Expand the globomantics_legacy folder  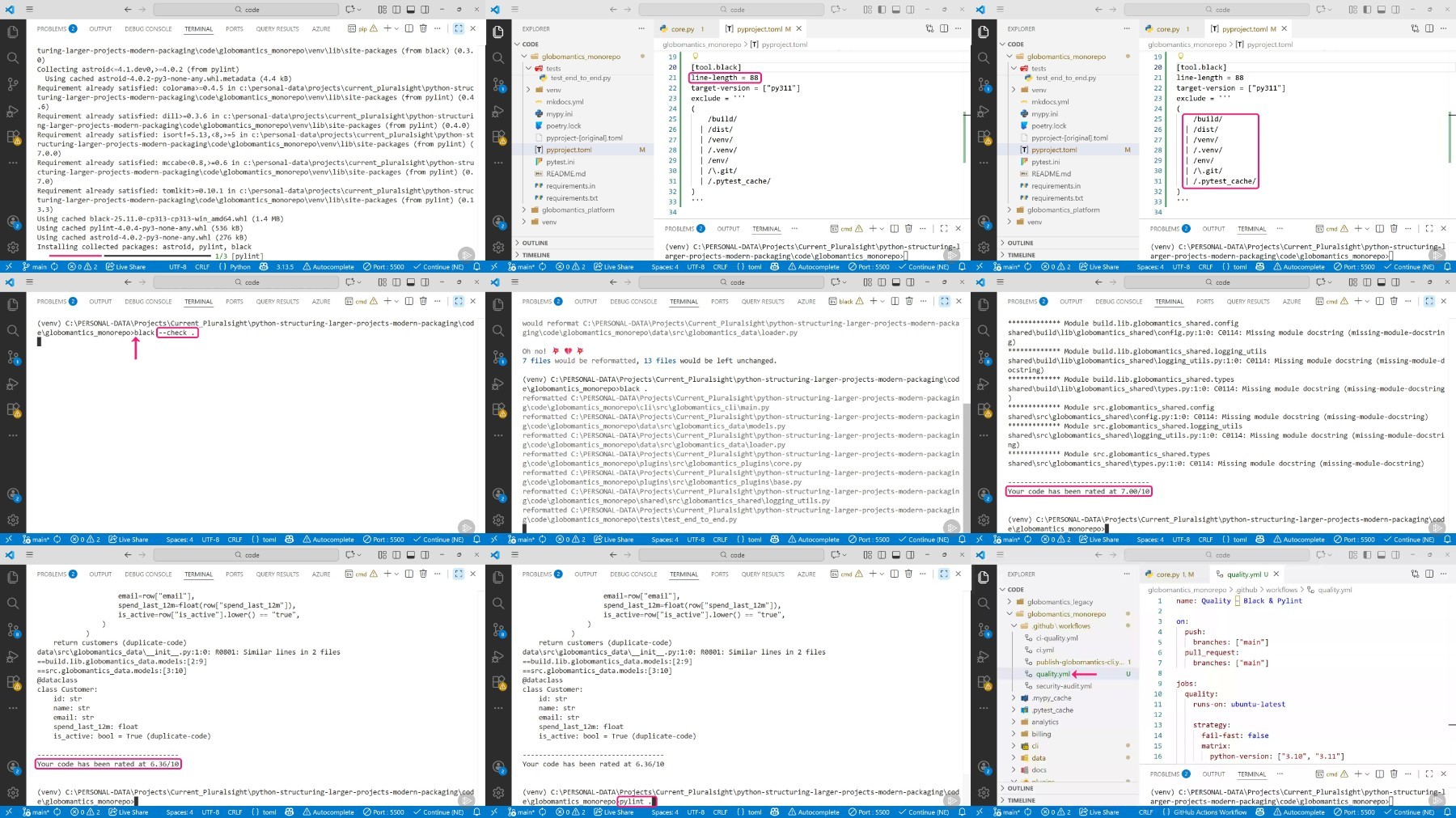(x=1060, y=602)
